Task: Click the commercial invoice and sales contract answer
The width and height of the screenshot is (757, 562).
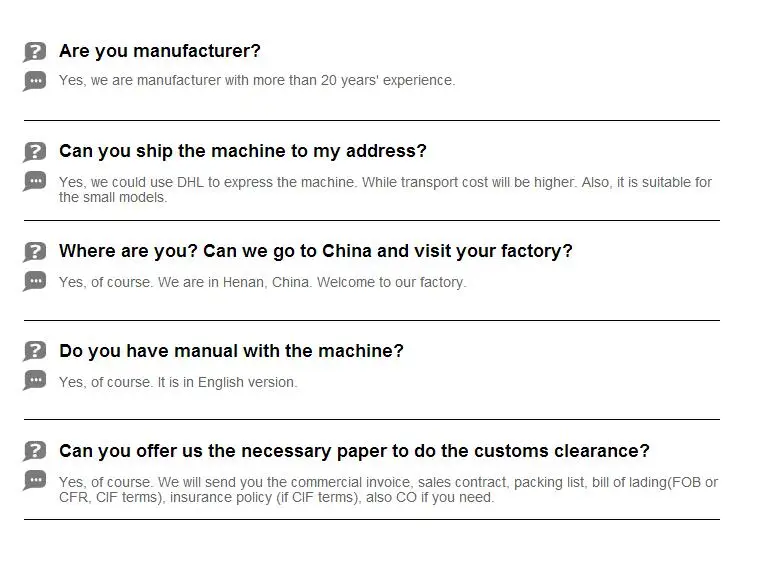Action: pos(388,489)
